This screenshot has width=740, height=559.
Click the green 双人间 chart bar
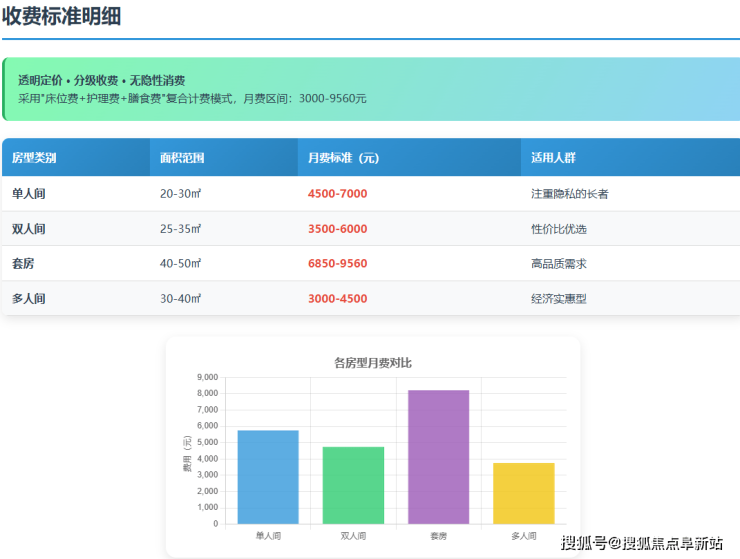click(353, 485)
